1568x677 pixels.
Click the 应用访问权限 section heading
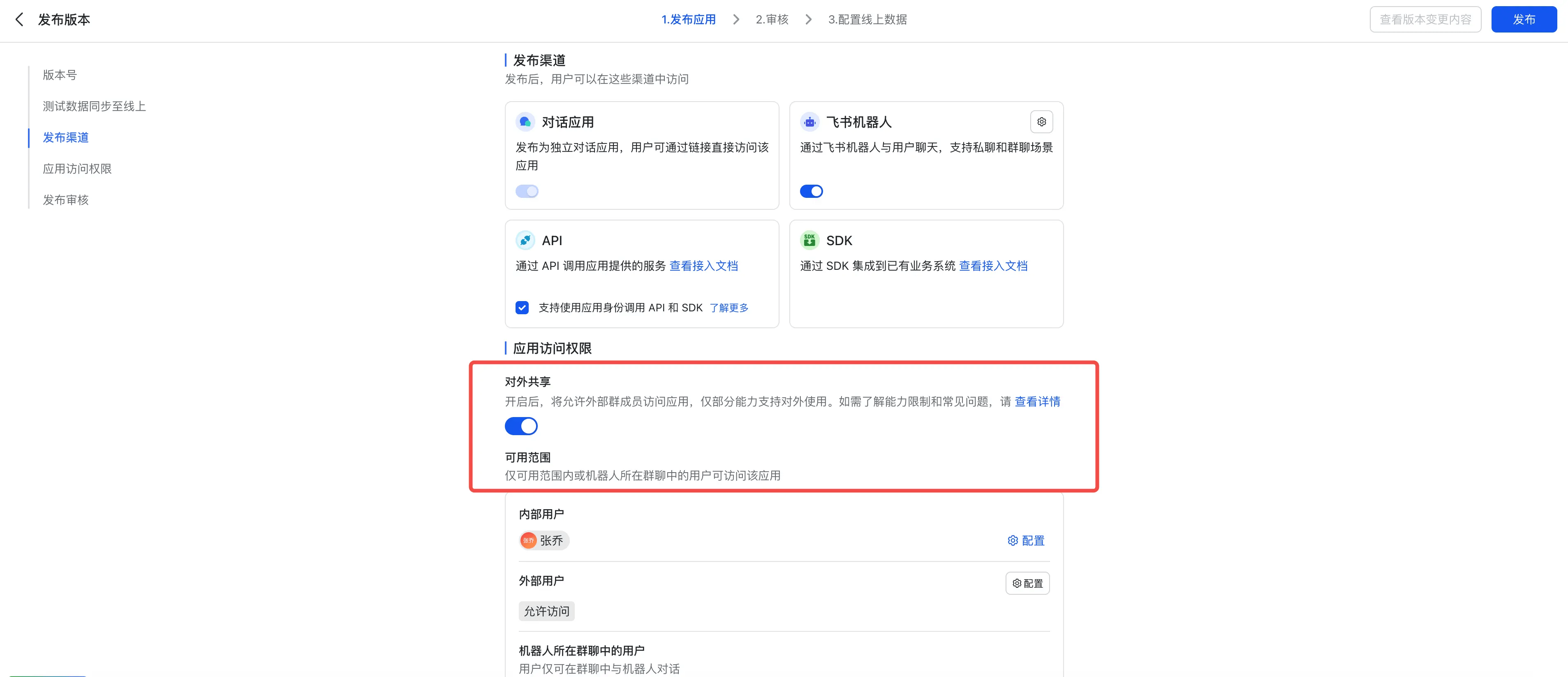coord(552,348)
